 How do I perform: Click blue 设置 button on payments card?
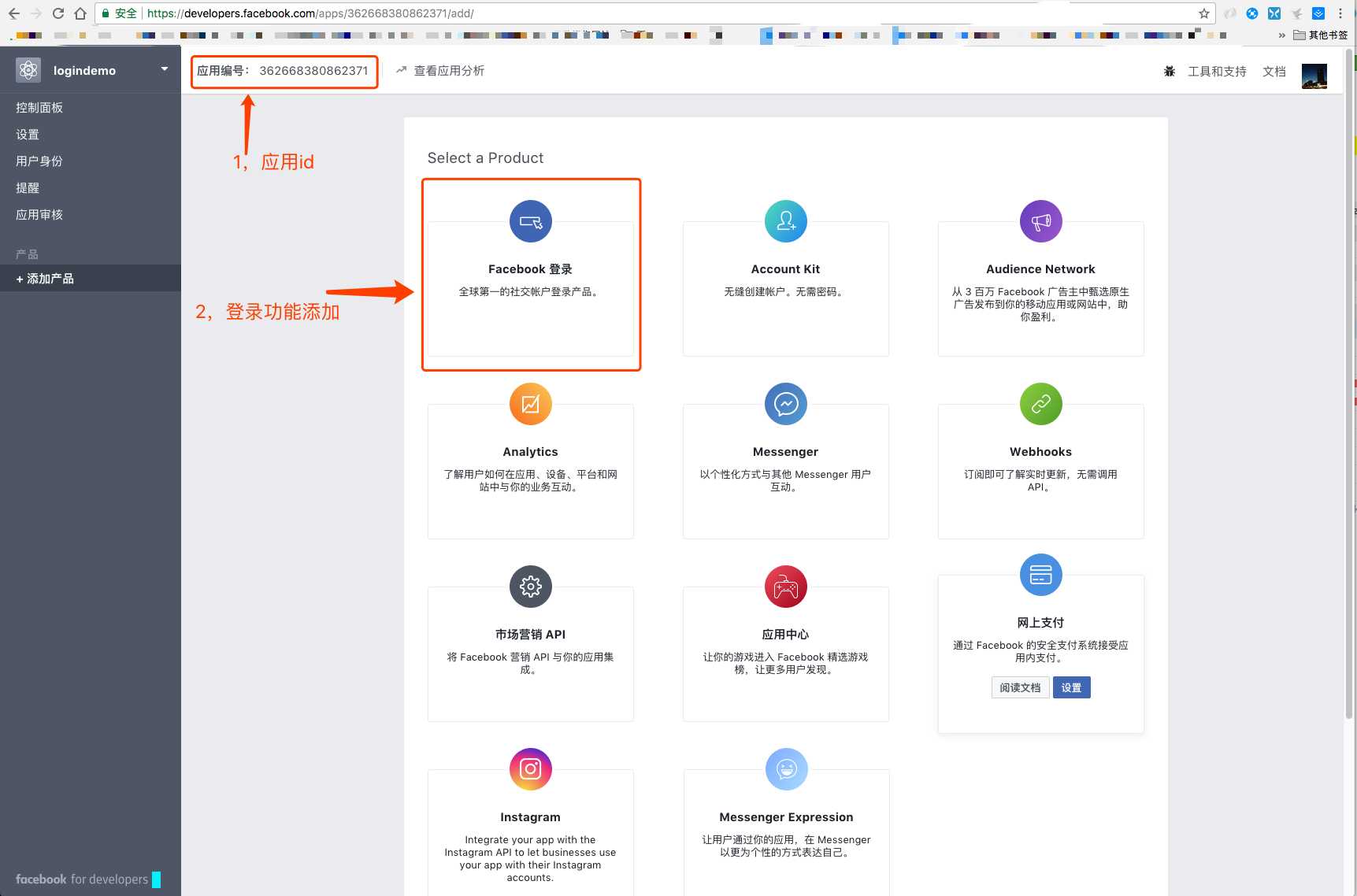click(1071, 687)
